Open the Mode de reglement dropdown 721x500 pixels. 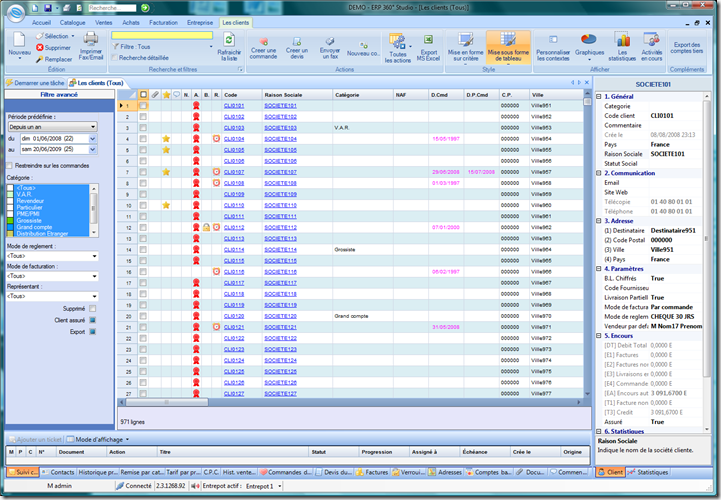point(95,256)
